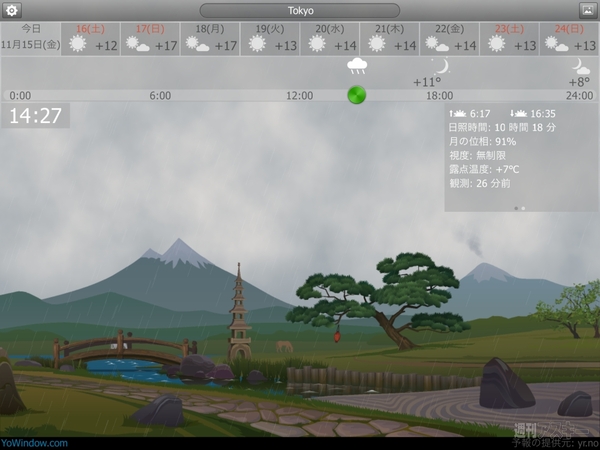Open the landscape picture selector icon

pyautogui.click(x=588, y=10)
